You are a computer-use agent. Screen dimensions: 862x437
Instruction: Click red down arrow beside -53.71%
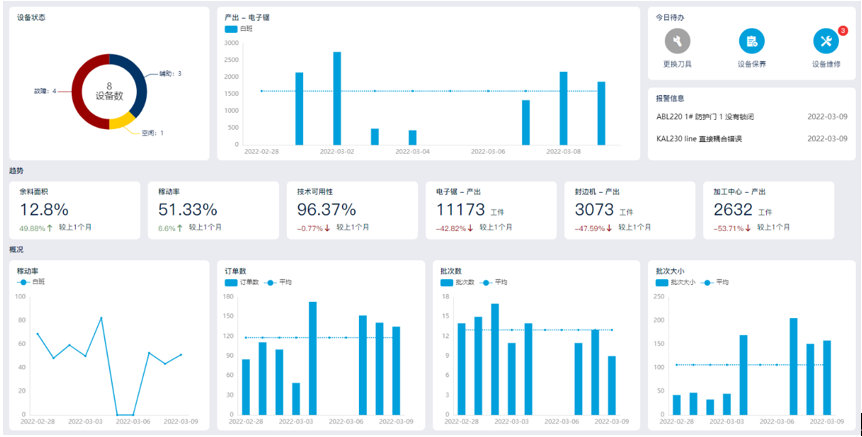pos(748,228)
